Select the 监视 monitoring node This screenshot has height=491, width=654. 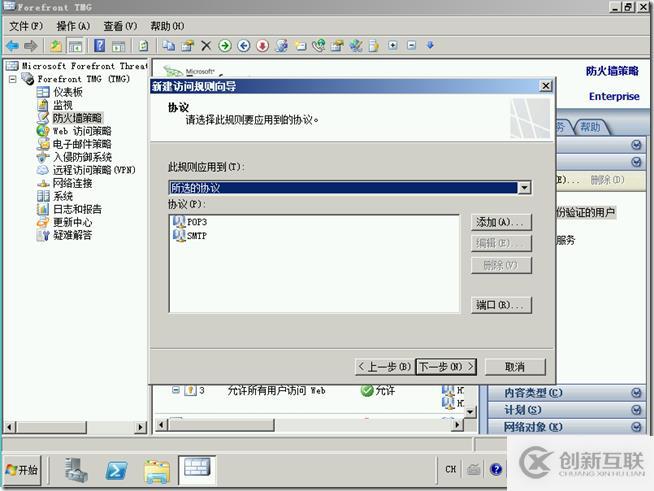pyautogui.click(x=63, y=105)
